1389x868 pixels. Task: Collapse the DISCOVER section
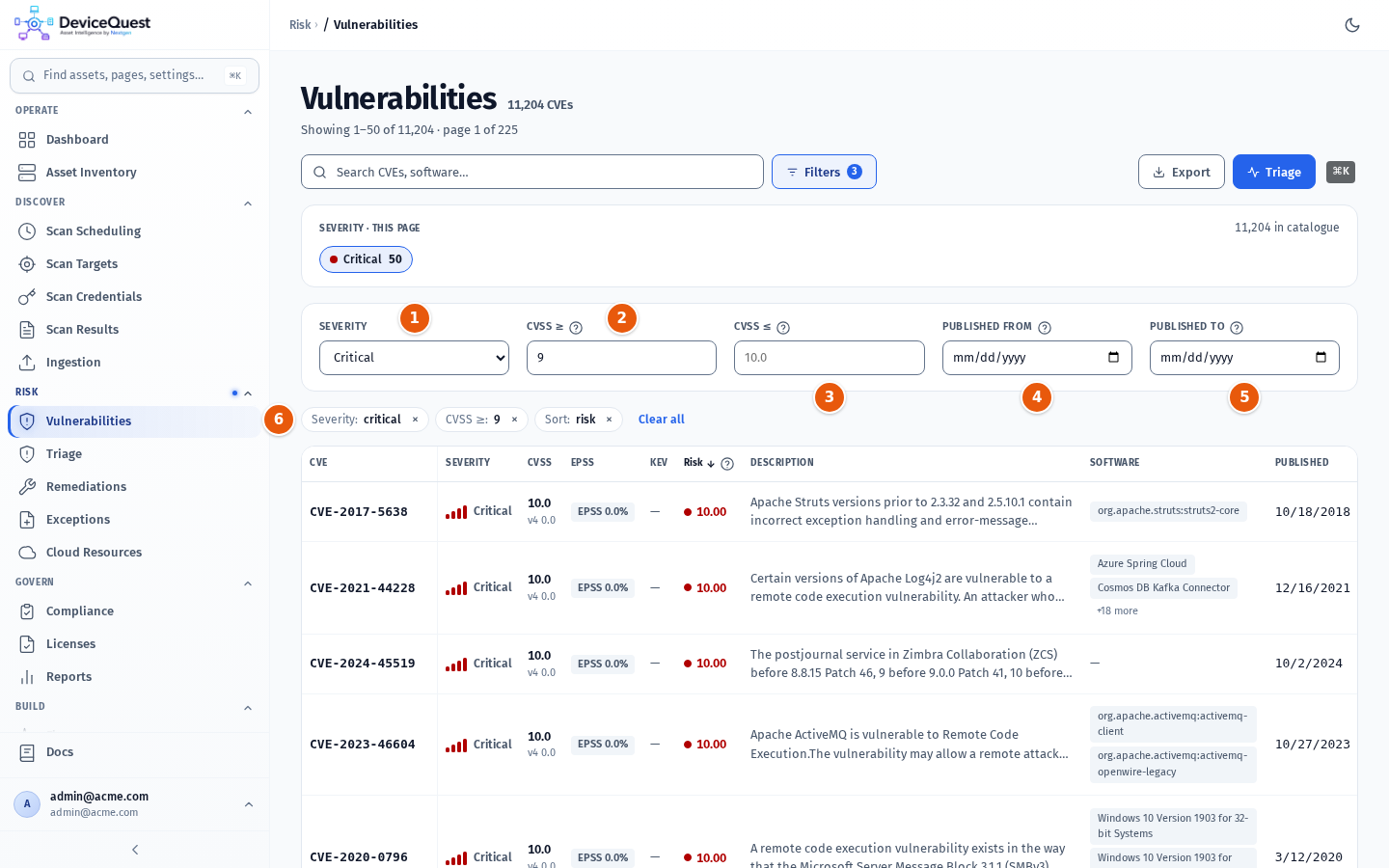[248, 203]
